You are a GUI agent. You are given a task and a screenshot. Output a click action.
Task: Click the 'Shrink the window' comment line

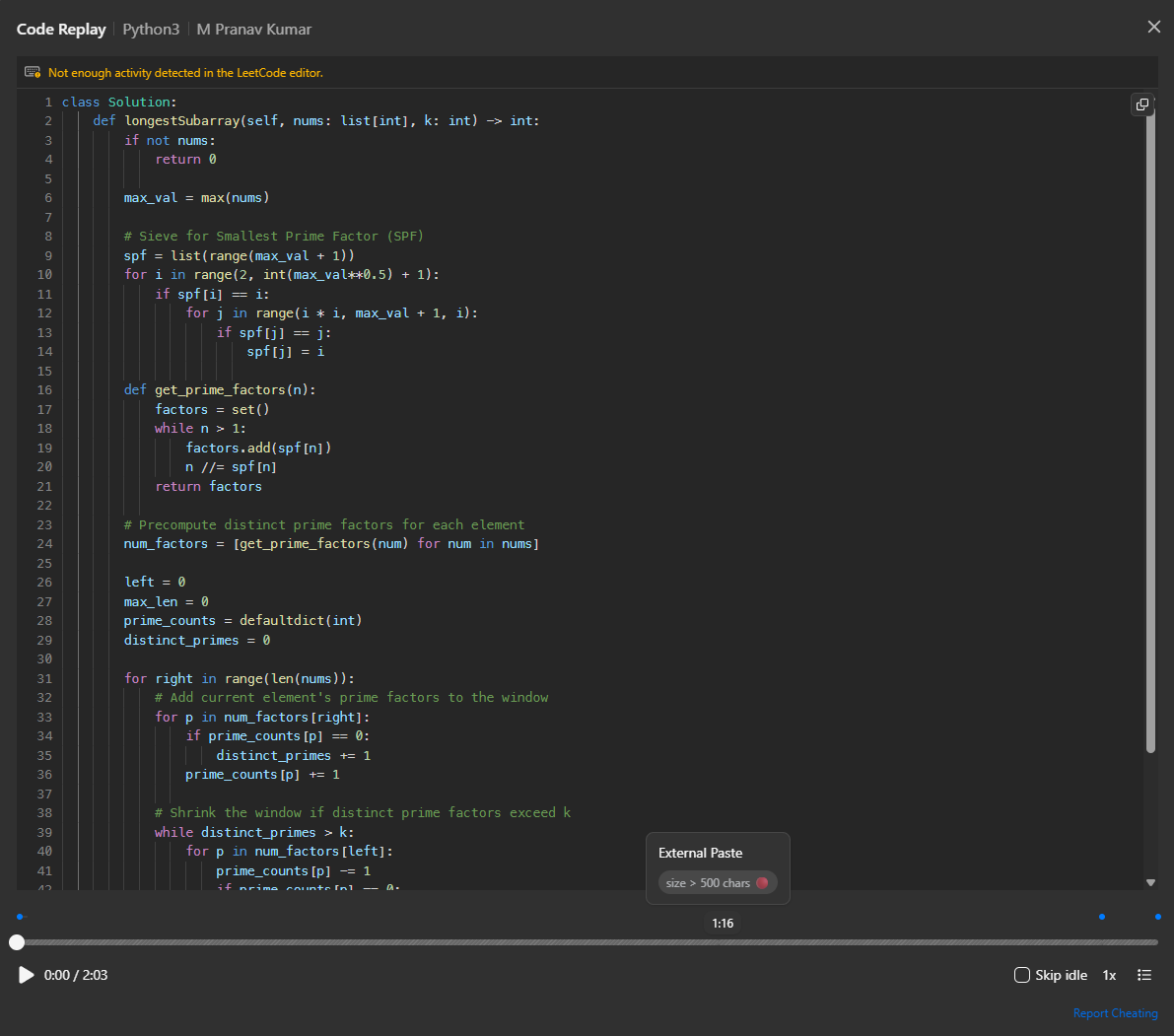pyautogui.click(x=363, y=813)
